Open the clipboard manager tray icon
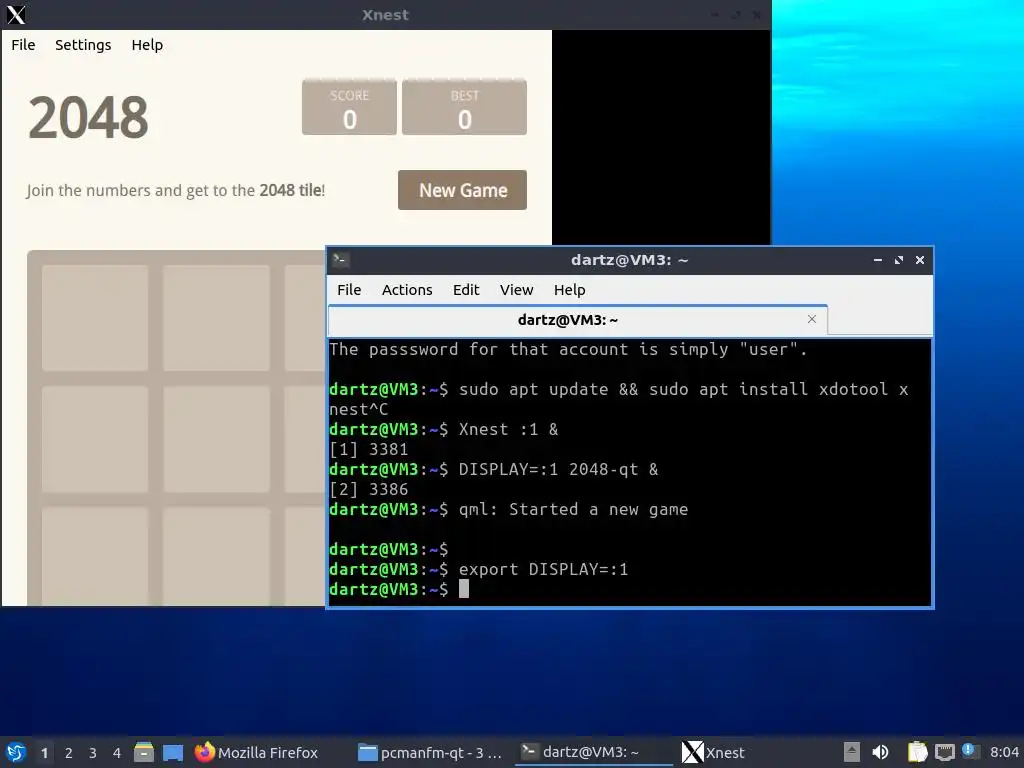This screenshot has width=1024, height=768. click(917, 752)
